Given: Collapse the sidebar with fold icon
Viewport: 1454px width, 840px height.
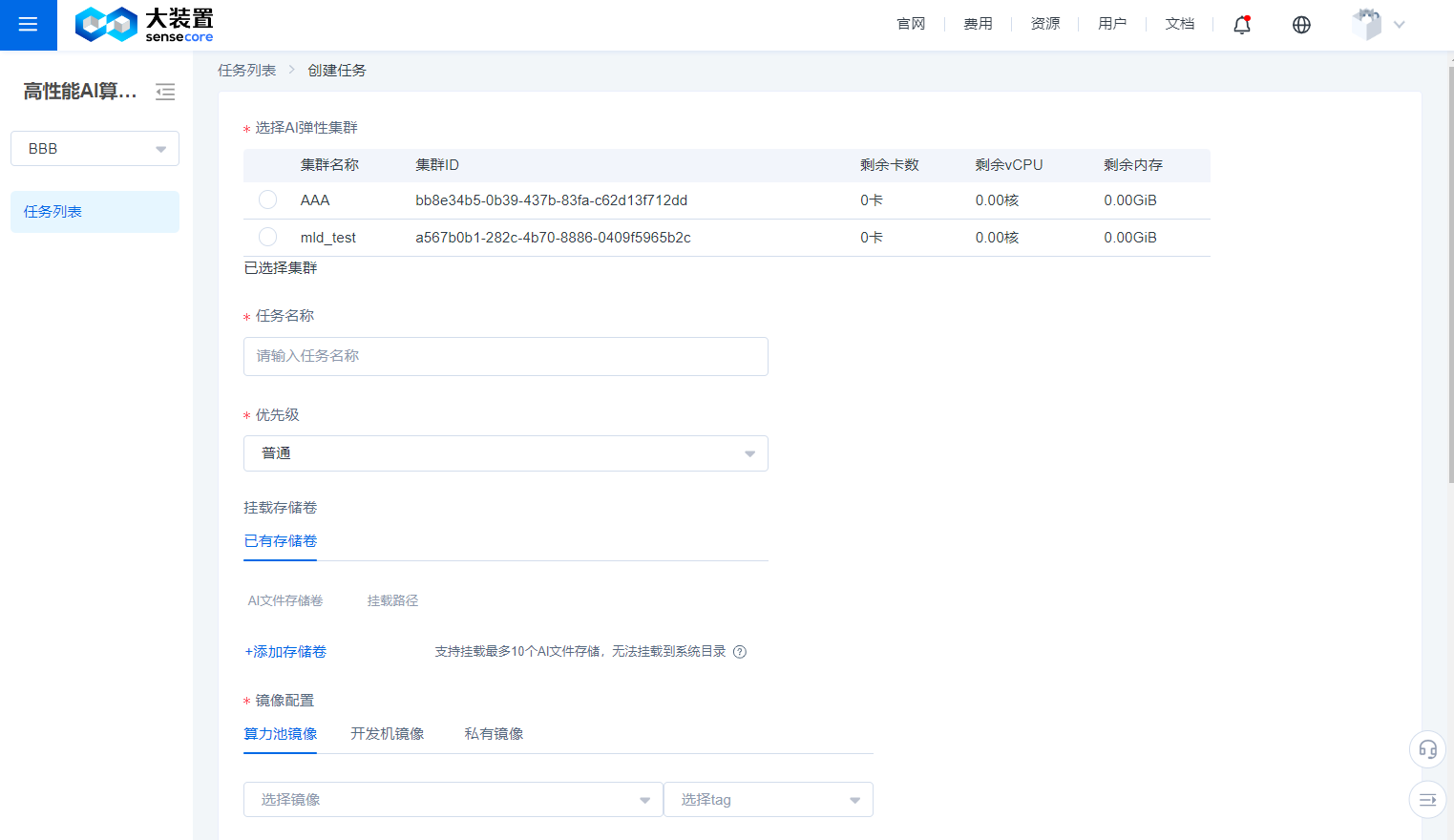Looking at the screenshot, I should [x=165, y=92].
